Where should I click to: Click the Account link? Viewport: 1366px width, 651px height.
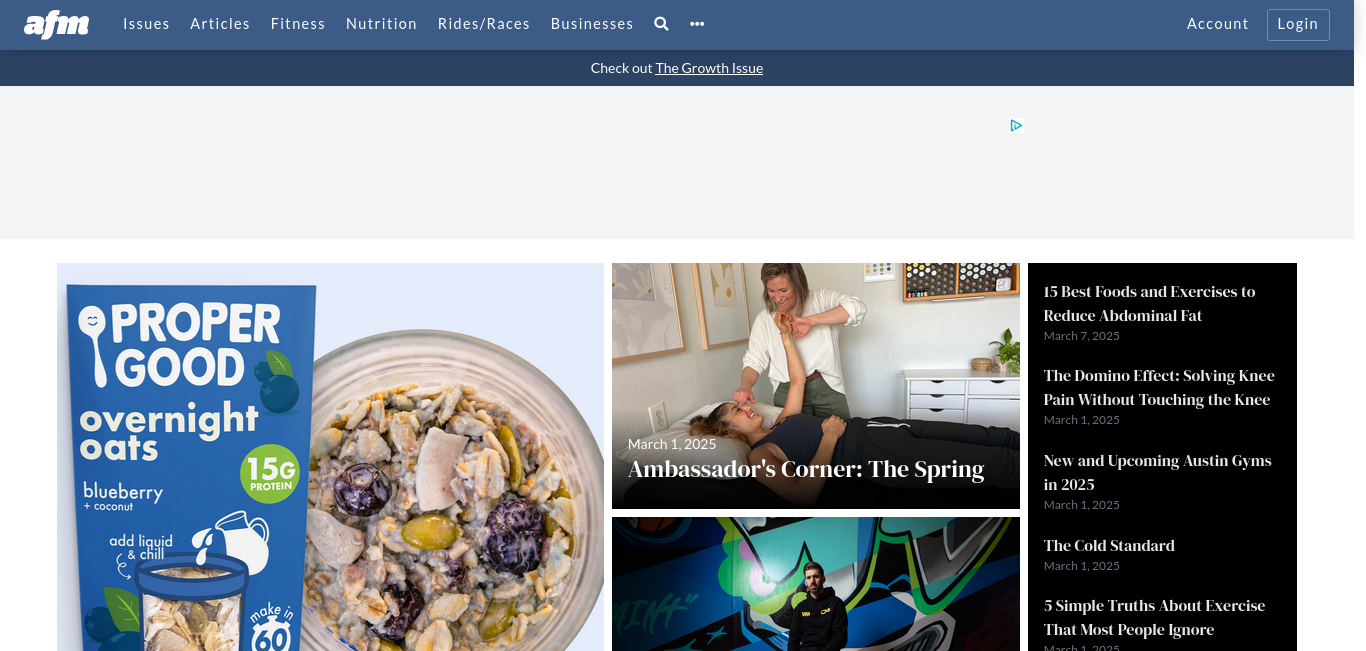[1218, 24]
